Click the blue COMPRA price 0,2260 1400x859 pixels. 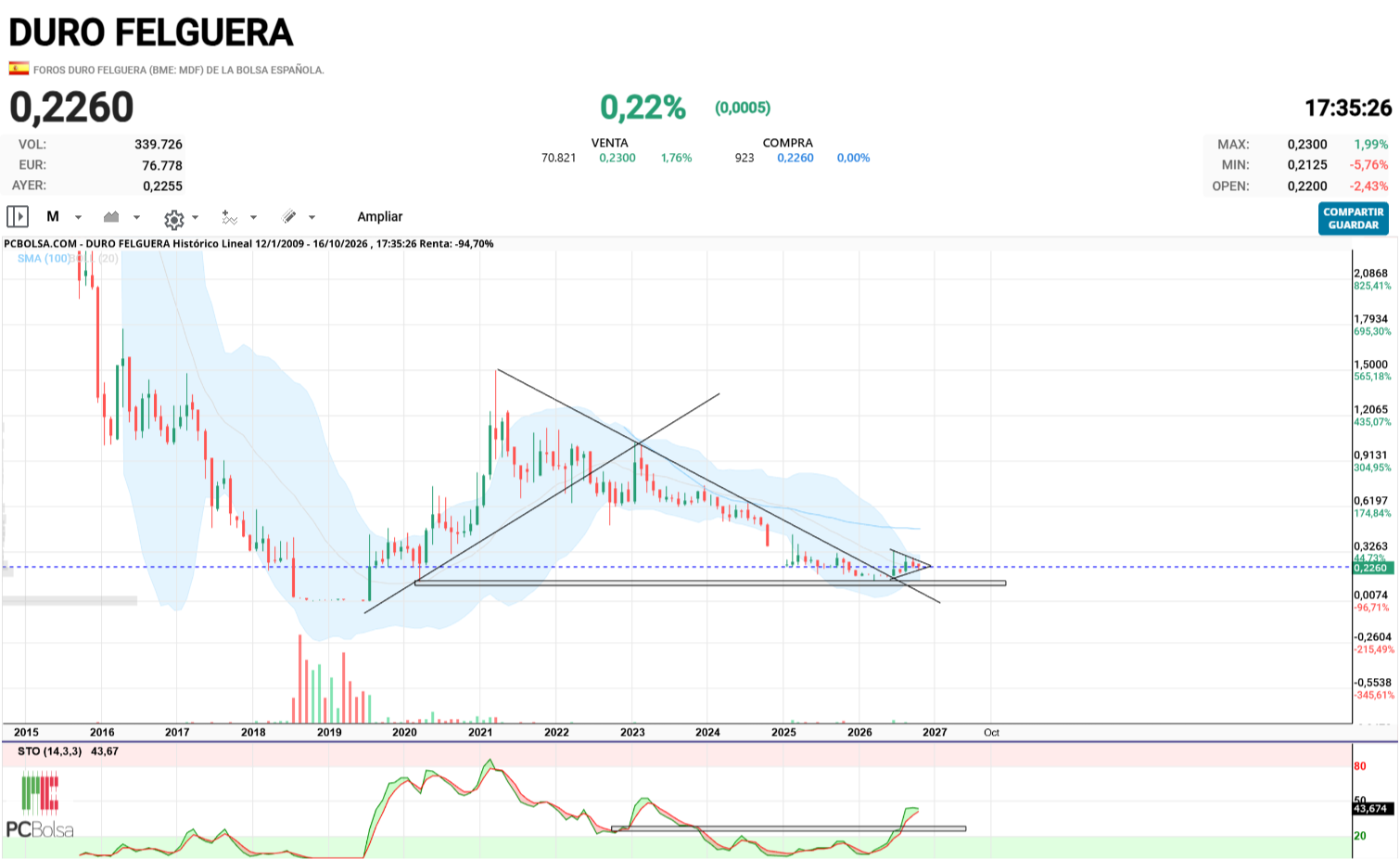[795, 158]
